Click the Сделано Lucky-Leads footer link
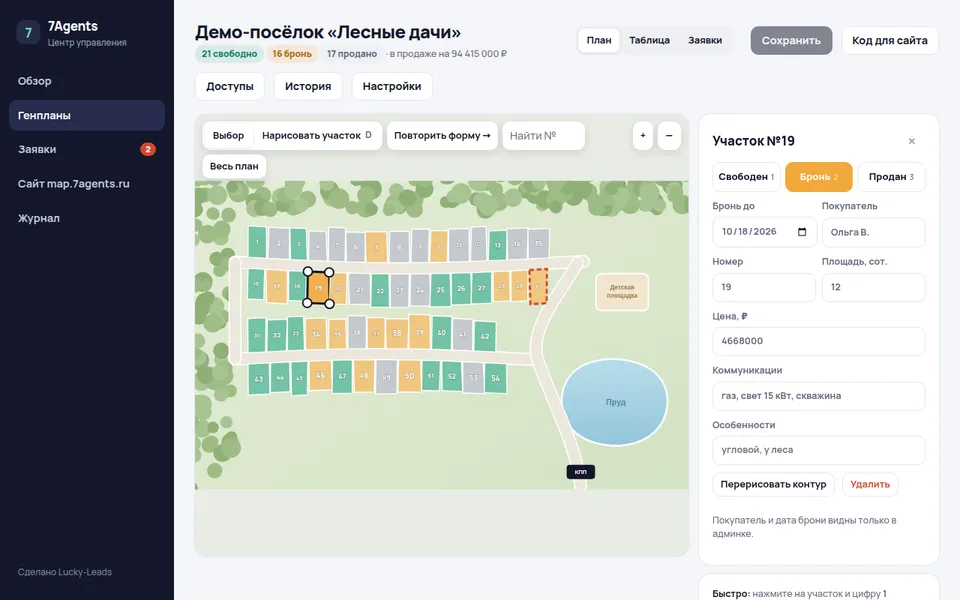This screenshot has height=600, width=960. 65,572
